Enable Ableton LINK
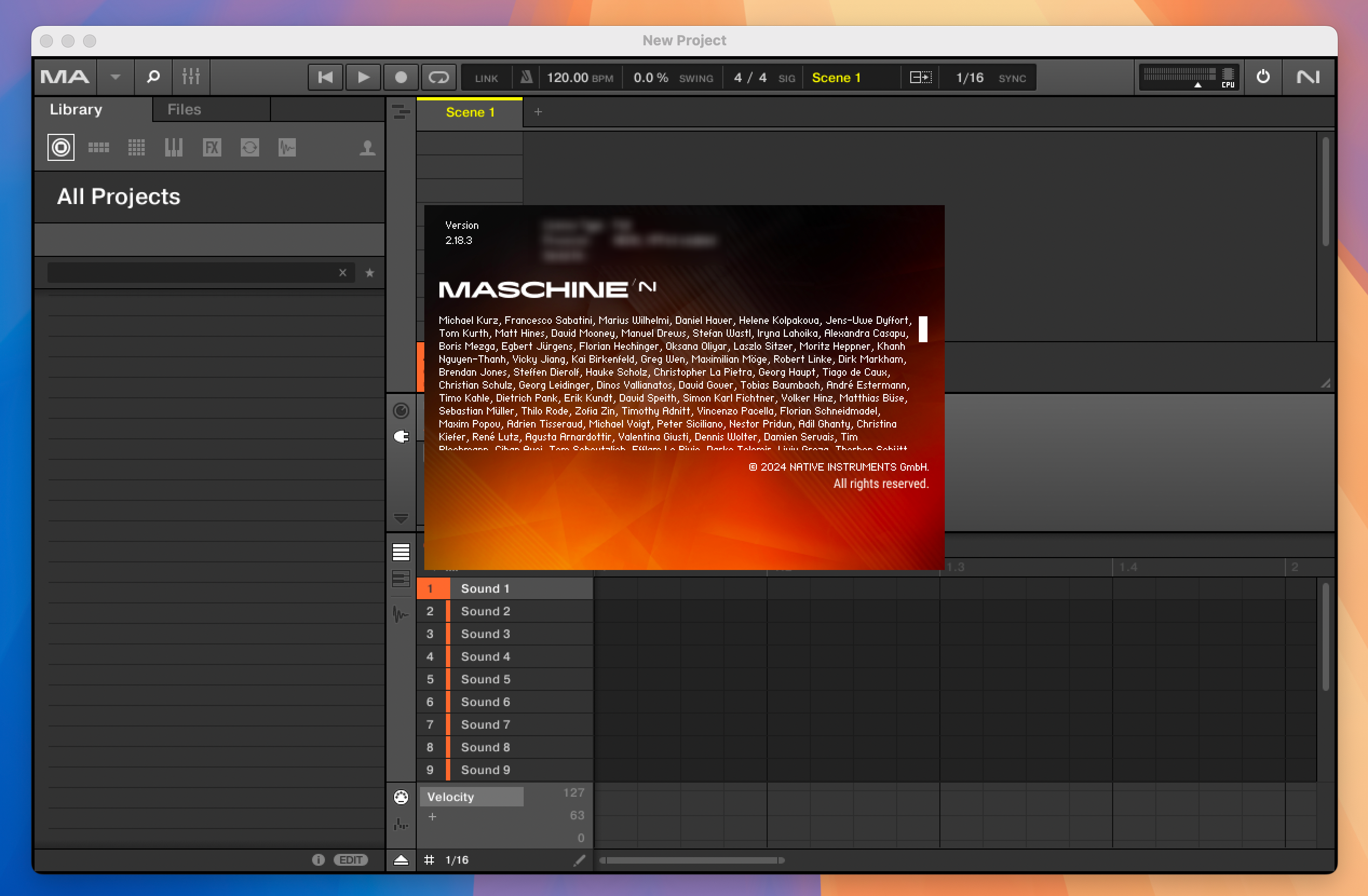 (x=486, y=78)
